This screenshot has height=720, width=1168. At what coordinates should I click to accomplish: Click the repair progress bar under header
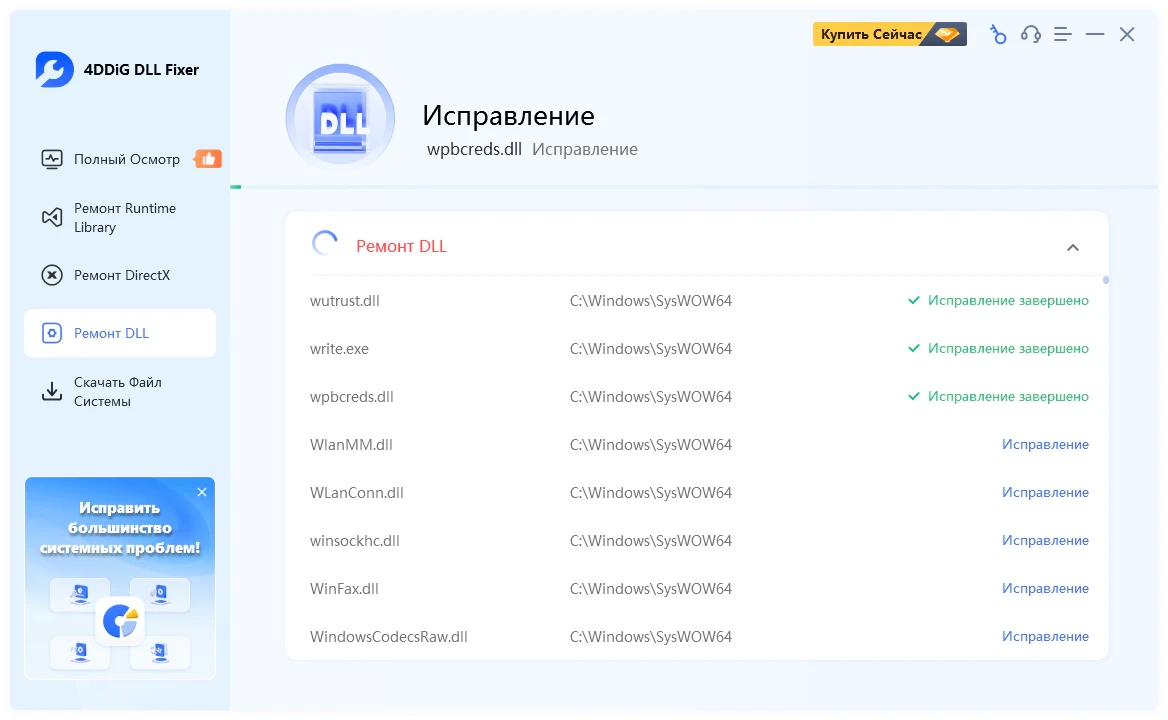694,187
